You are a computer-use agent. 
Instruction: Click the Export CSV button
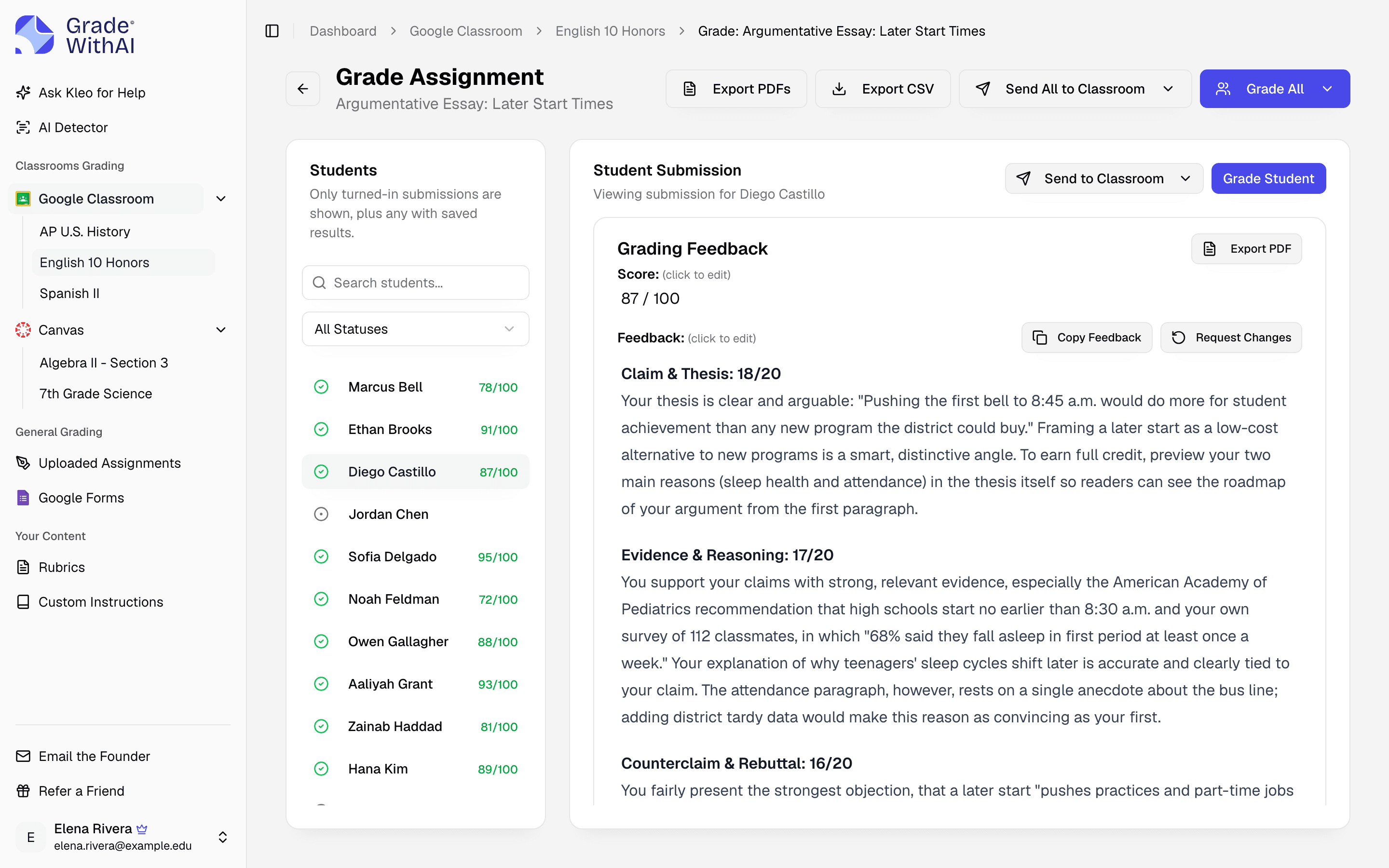[883, 89]
